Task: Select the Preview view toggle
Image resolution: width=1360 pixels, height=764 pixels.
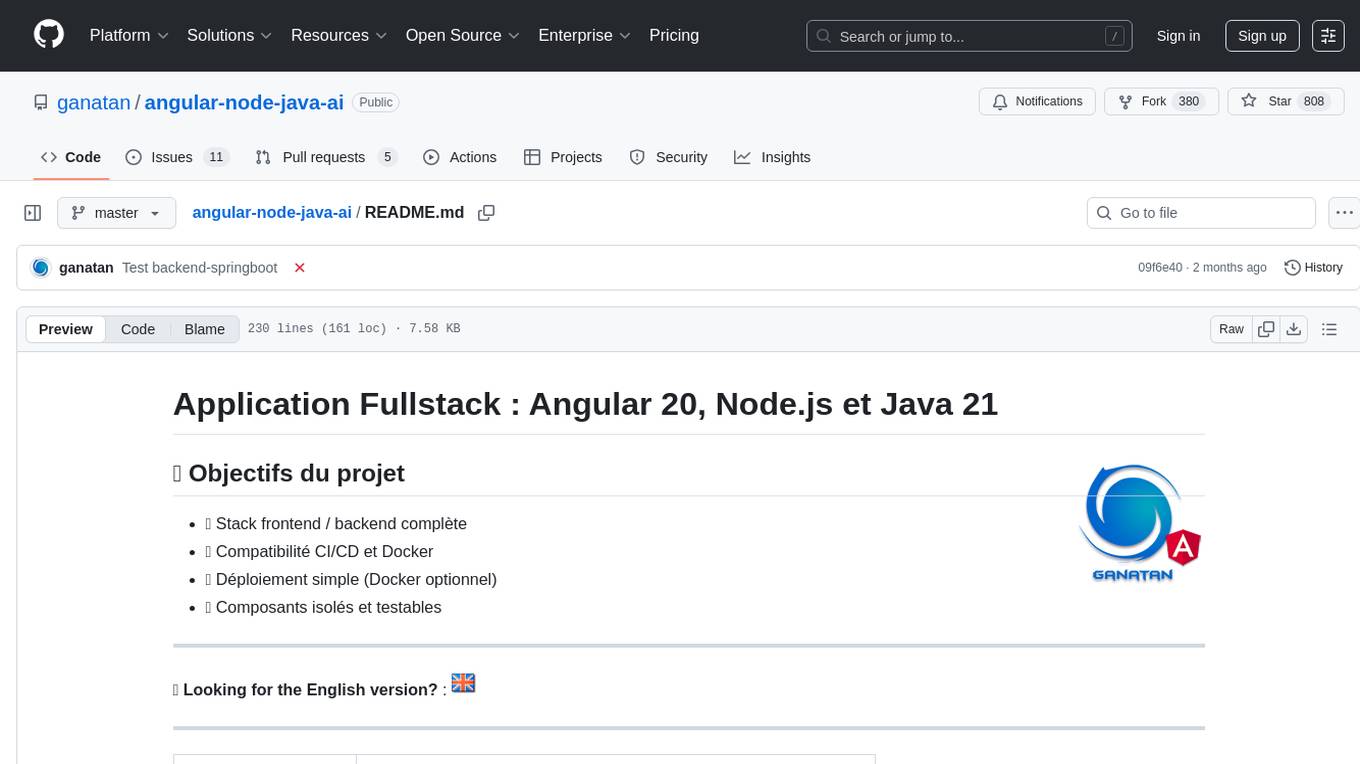Action: click(x=66, y=329)
